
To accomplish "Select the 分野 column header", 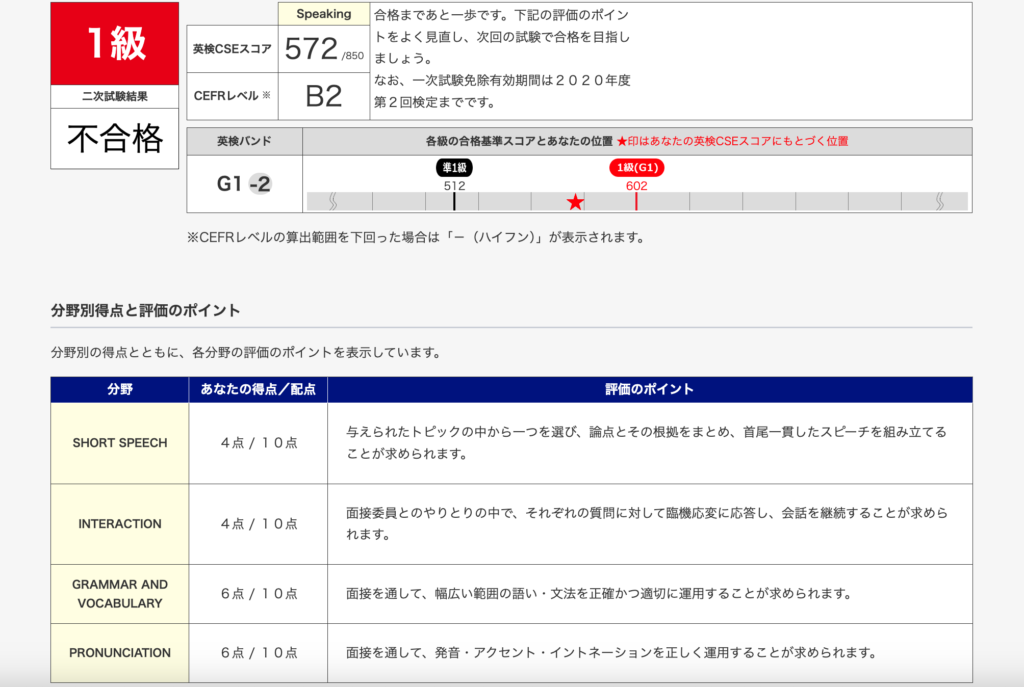I will point(119,389).
